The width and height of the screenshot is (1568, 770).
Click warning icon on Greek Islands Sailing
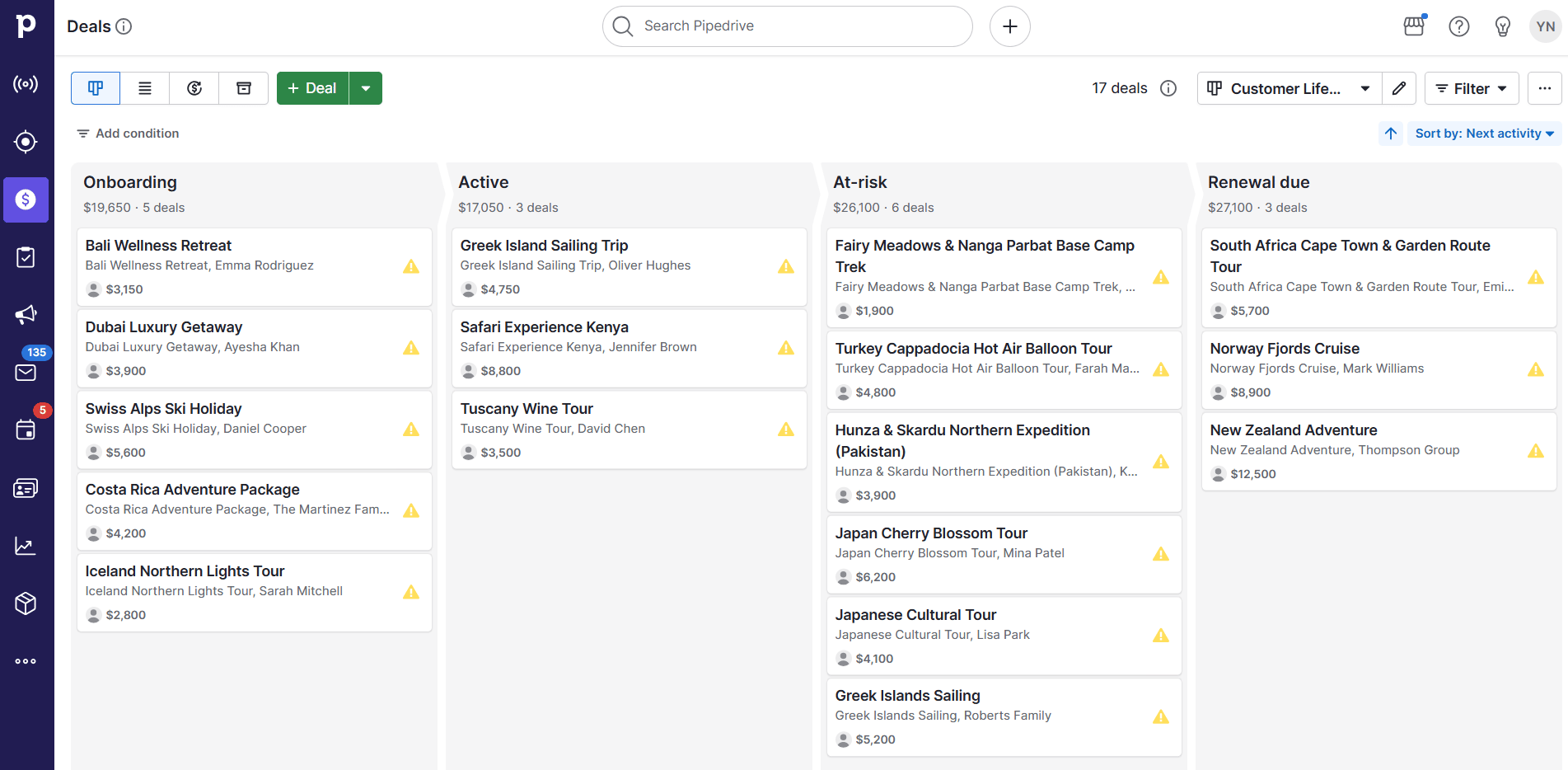(x=1161, y=716)
